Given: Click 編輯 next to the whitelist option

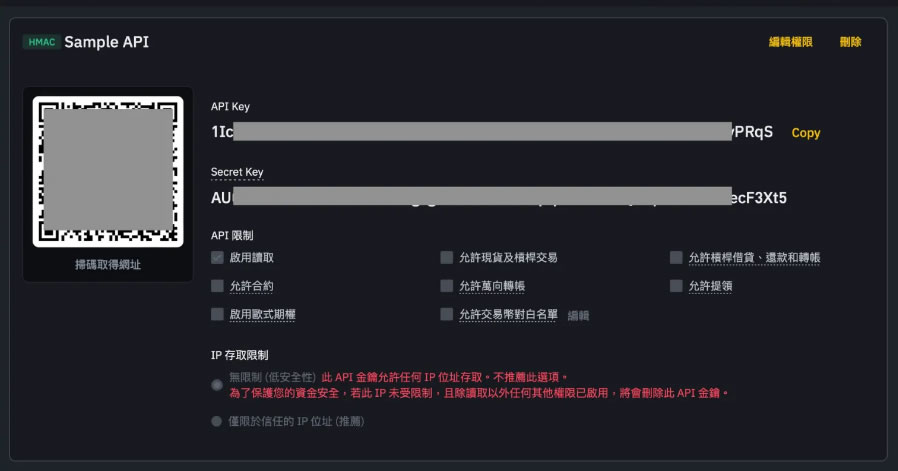Looking at the screenshot, I should coord(579,315).
